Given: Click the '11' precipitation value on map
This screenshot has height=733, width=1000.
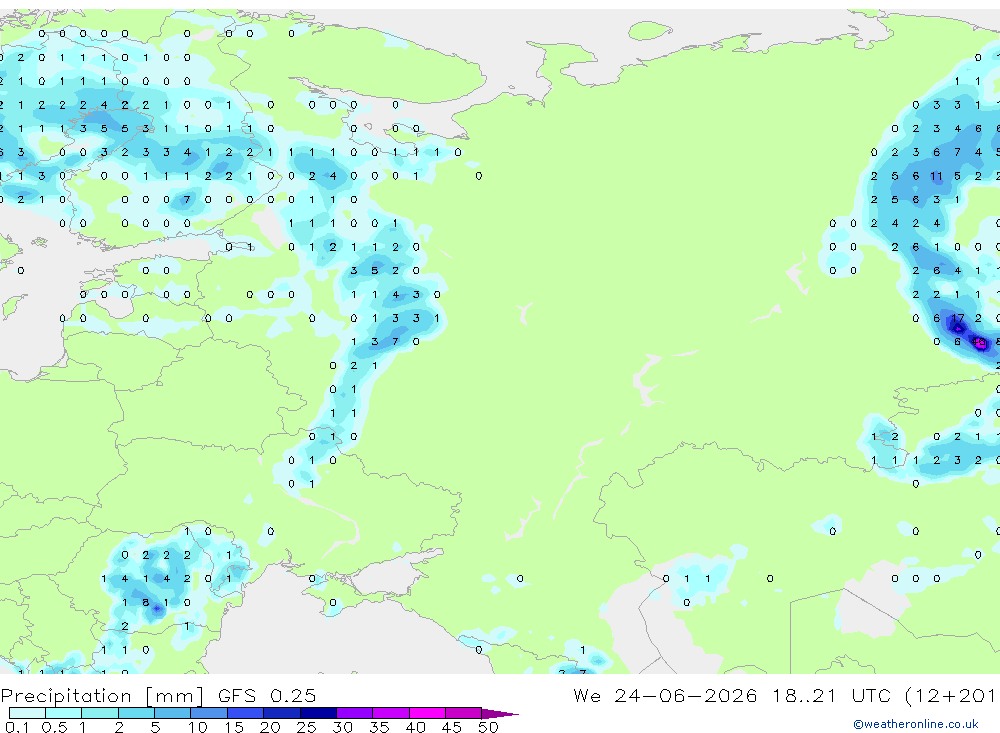Looking at the screenshot, I should 936,176.
